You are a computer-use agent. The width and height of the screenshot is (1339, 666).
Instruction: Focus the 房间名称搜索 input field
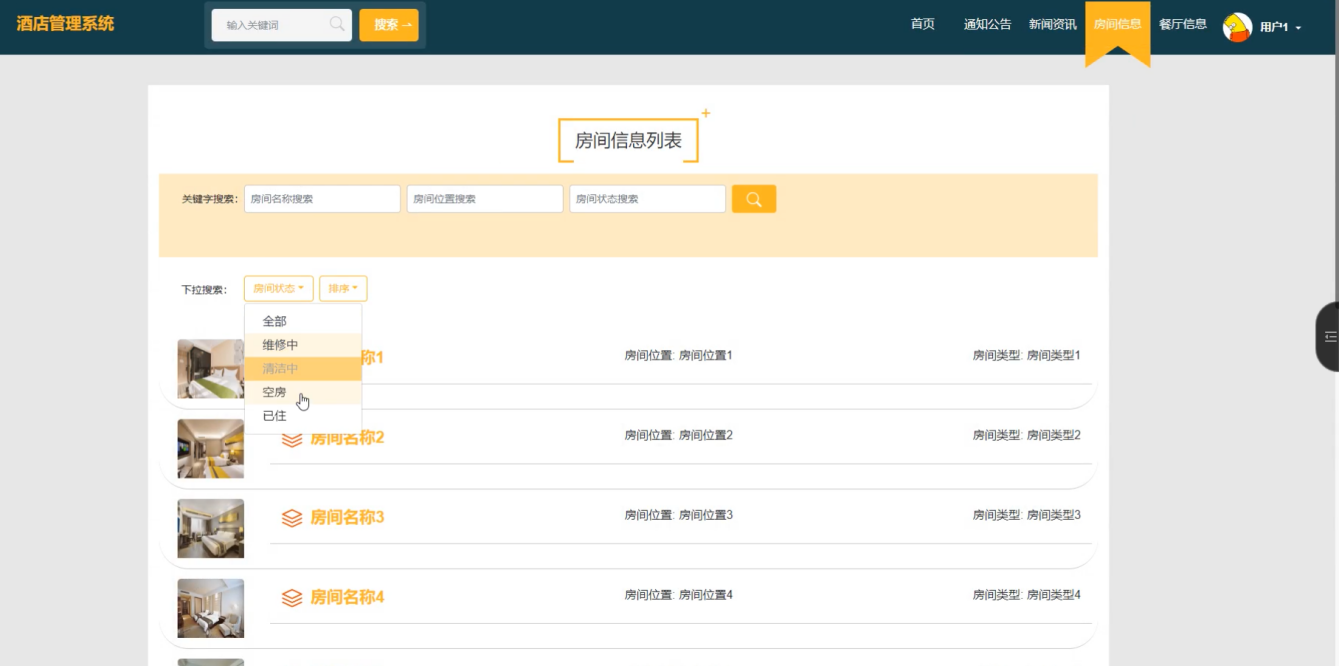(322, 199)
